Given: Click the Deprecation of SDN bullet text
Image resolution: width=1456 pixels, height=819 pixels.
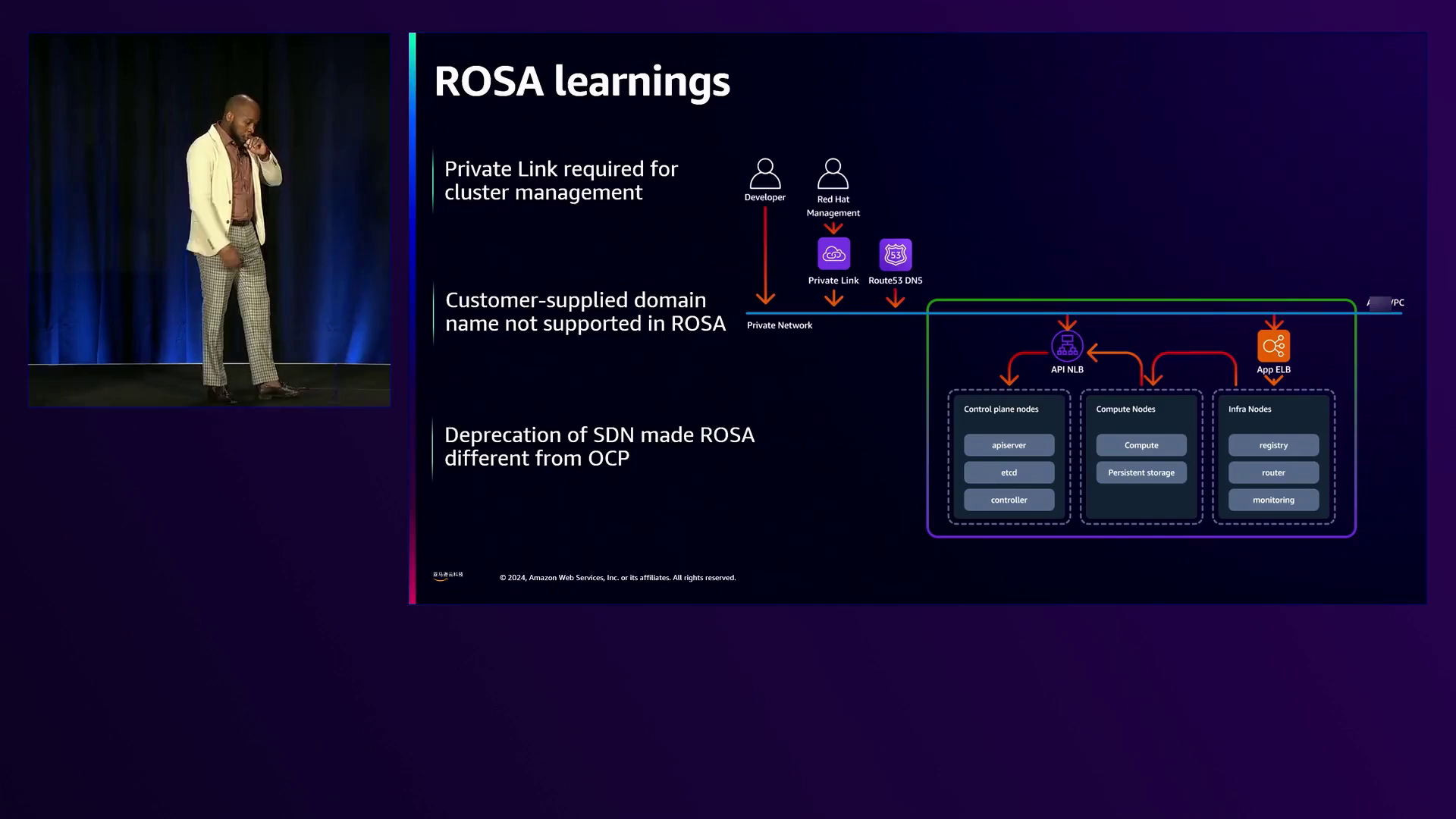Looking at the screenshot, I should (598, 447).
